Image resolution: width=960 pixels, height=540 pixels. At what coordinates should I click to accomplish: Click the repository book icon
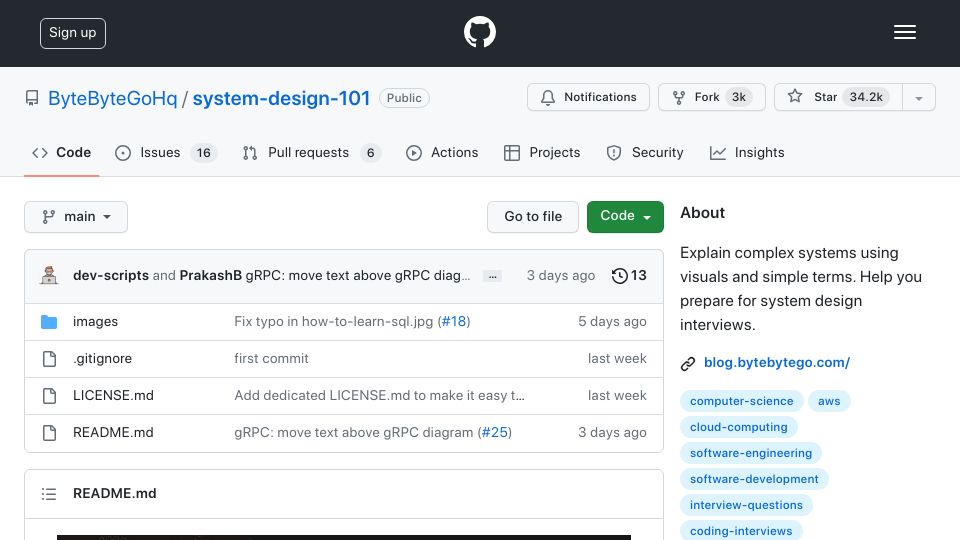[32, 98]
